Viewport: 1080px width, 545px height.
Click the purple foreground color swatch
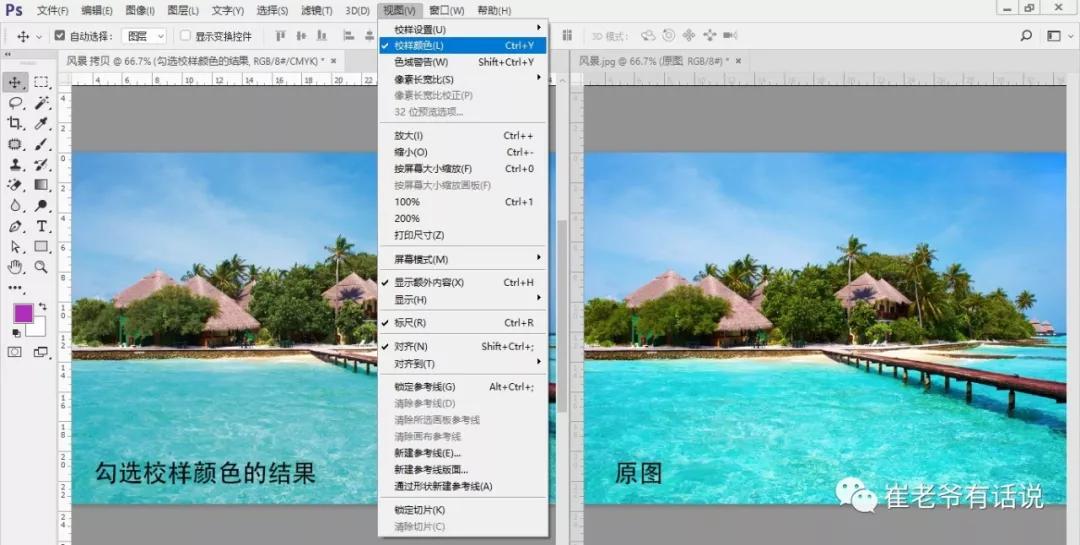click(x=23, y=313)
